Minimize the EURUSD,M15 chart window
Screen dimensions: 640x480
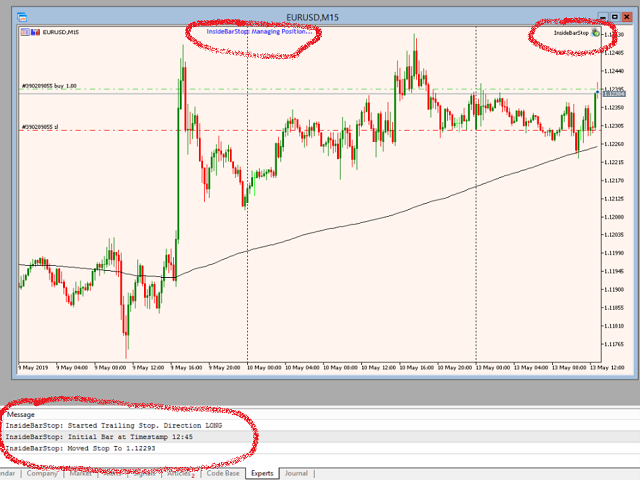(603, 17)
